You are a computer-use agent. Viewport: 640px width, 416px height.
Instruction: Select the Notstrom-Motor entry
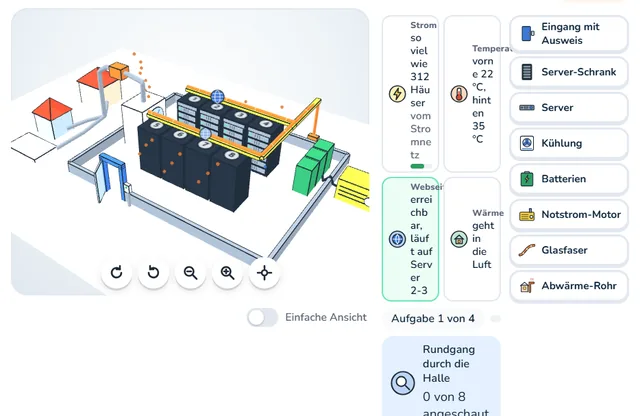(569, 215)
